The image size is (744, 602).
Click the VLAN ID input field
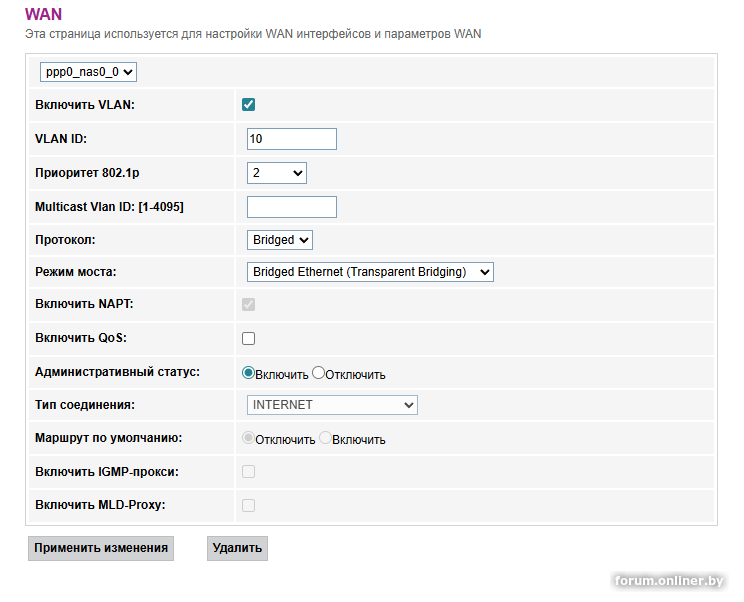tap(291, 139)
